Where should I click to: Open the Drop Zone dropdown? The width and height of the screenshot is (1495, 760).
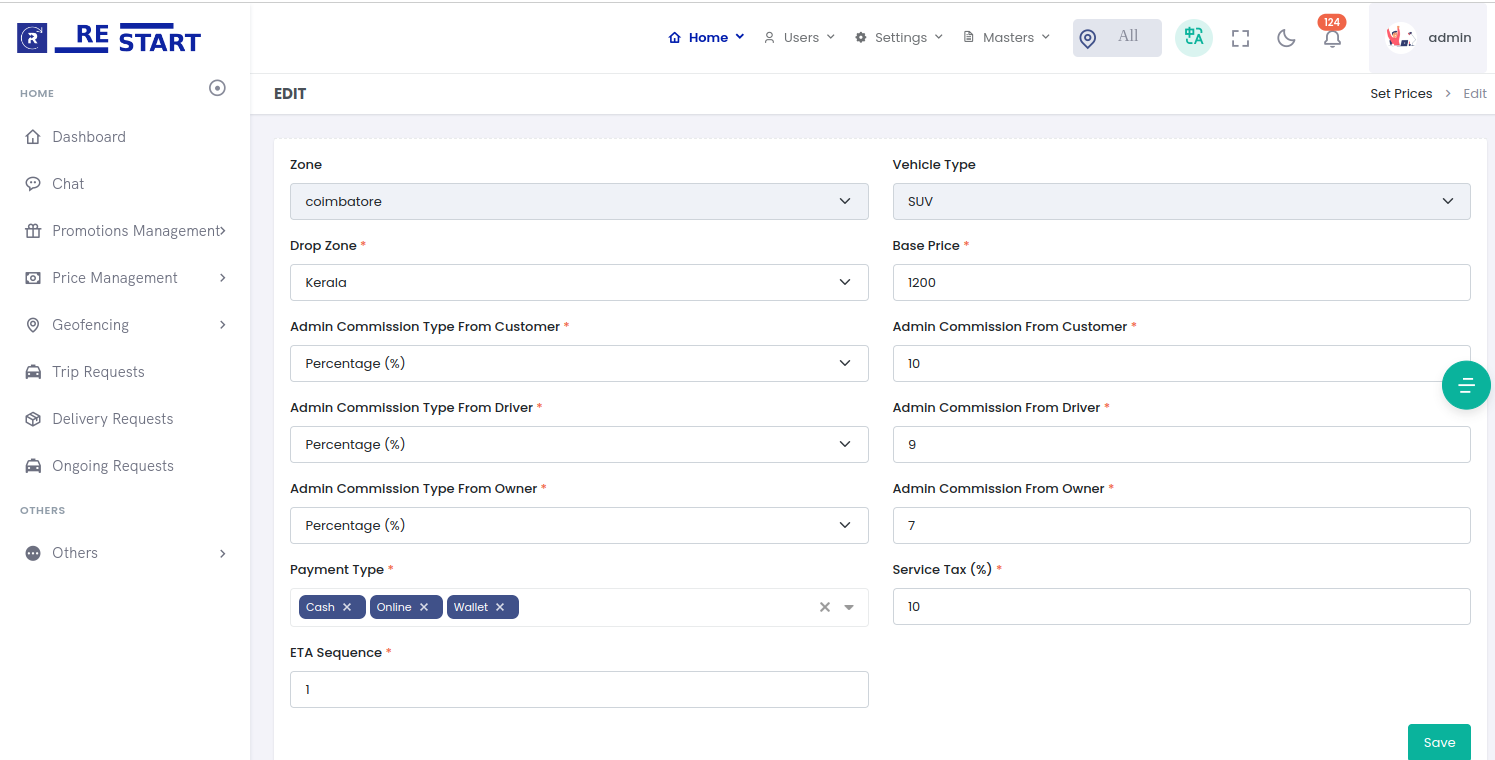coord(579,283)
